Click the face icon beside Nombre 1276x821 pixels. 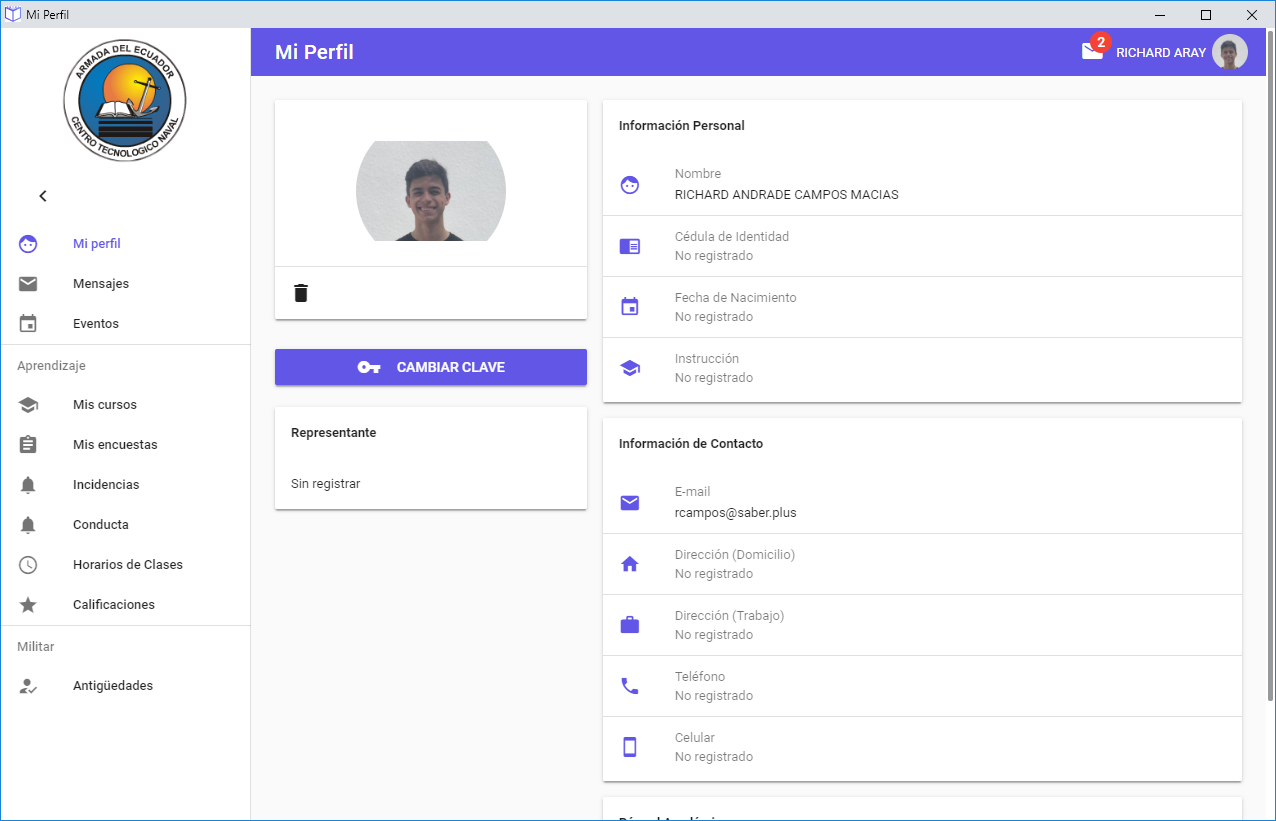tap(630, 185)
